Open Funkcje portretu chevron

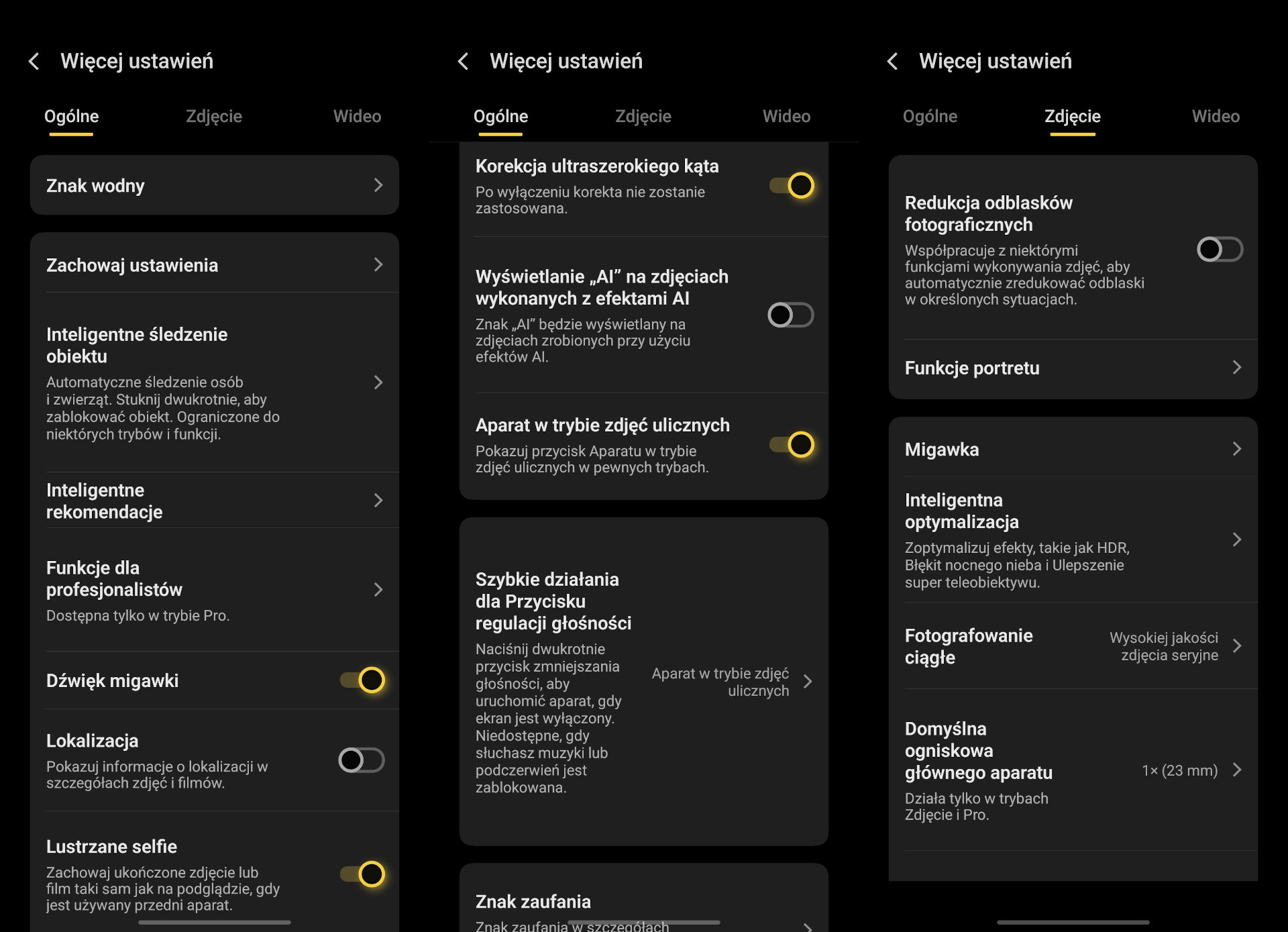pos(1236,368)
